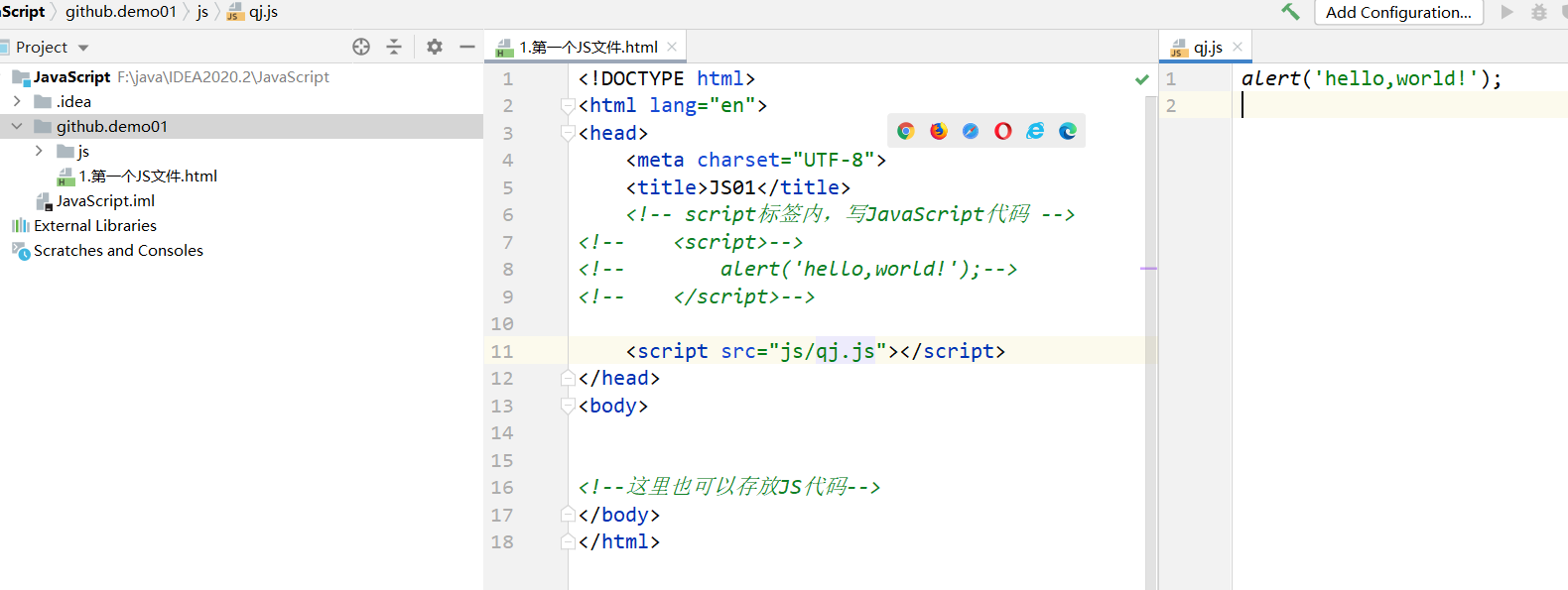Select JavaScript.iml in project tree

click(x=105, y=200)
